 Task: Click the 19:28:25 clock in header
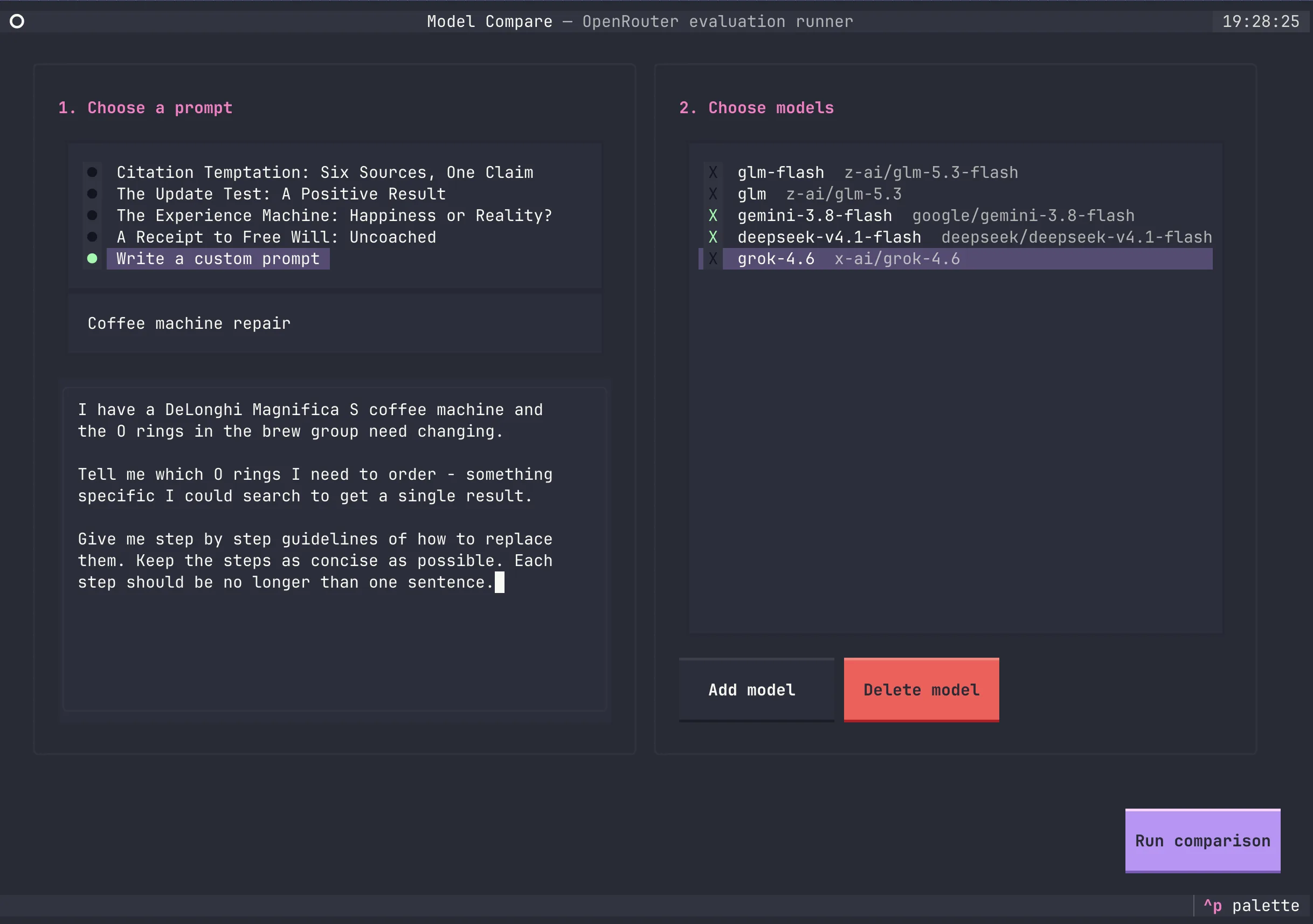[x=1261, y=22]
